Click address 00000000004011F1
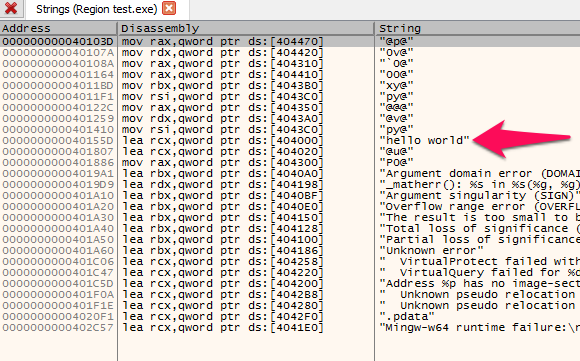 coord(58,97)
